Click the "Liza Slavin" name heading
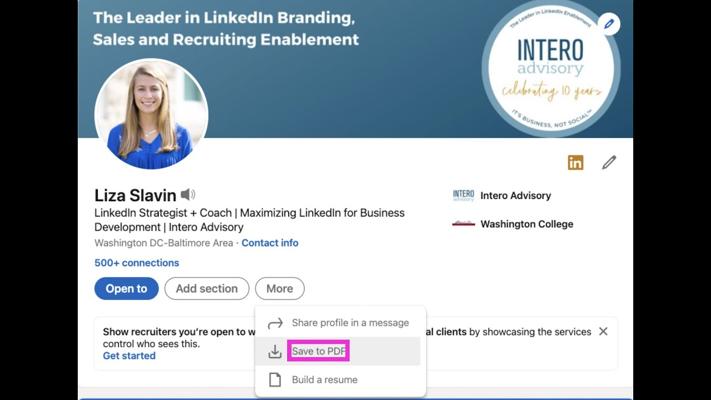 coord(135,195)
